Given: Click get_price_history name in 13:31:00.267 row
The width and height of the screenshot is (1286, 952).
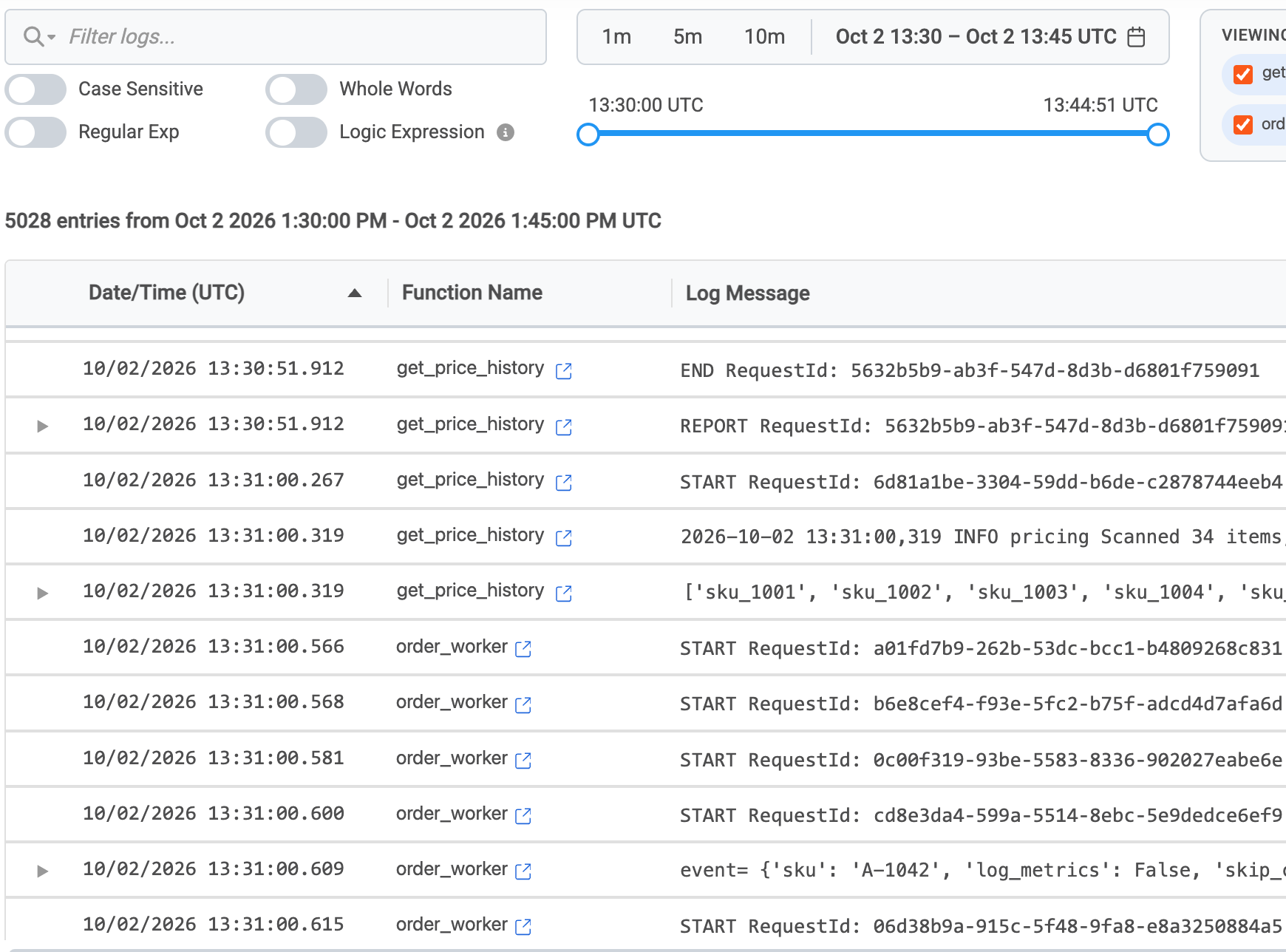Looking at the screenshot, I should (x=470, y=480).
